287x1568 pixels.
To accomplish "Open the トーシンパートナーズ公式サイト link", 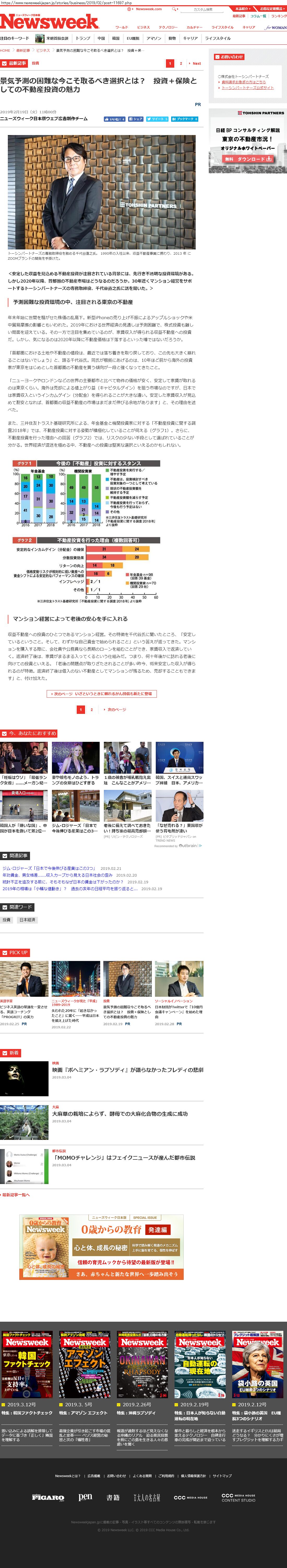I will (x=248, y=88).
